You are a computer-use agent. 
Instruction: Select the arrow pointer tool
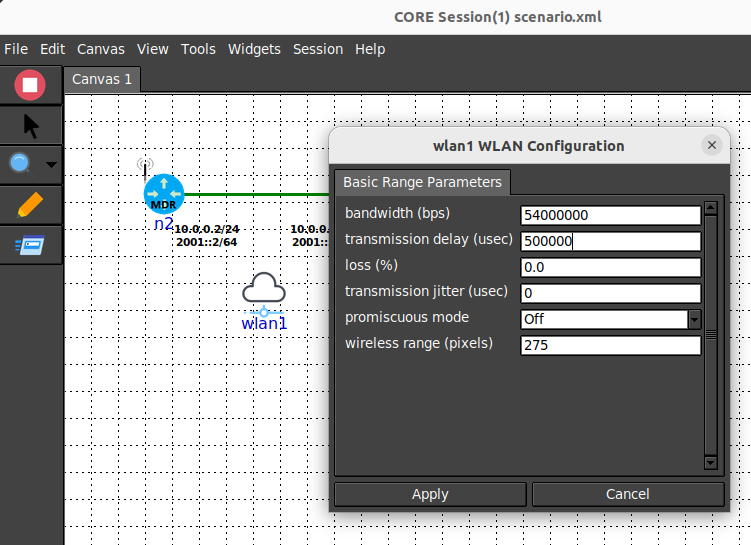pos(31,126)
